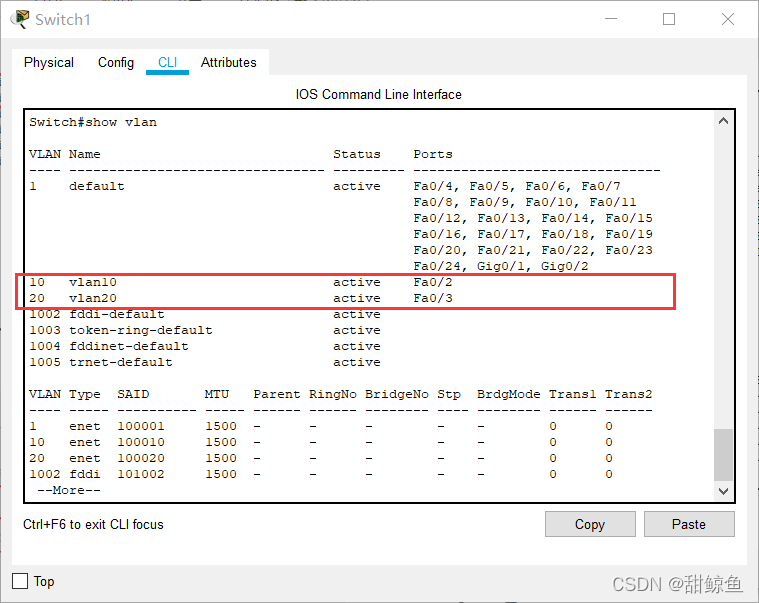Viewport: 759px width, 603px height.
Task: Click the 'Gig0/1' port entry
Action: (503, 266)
